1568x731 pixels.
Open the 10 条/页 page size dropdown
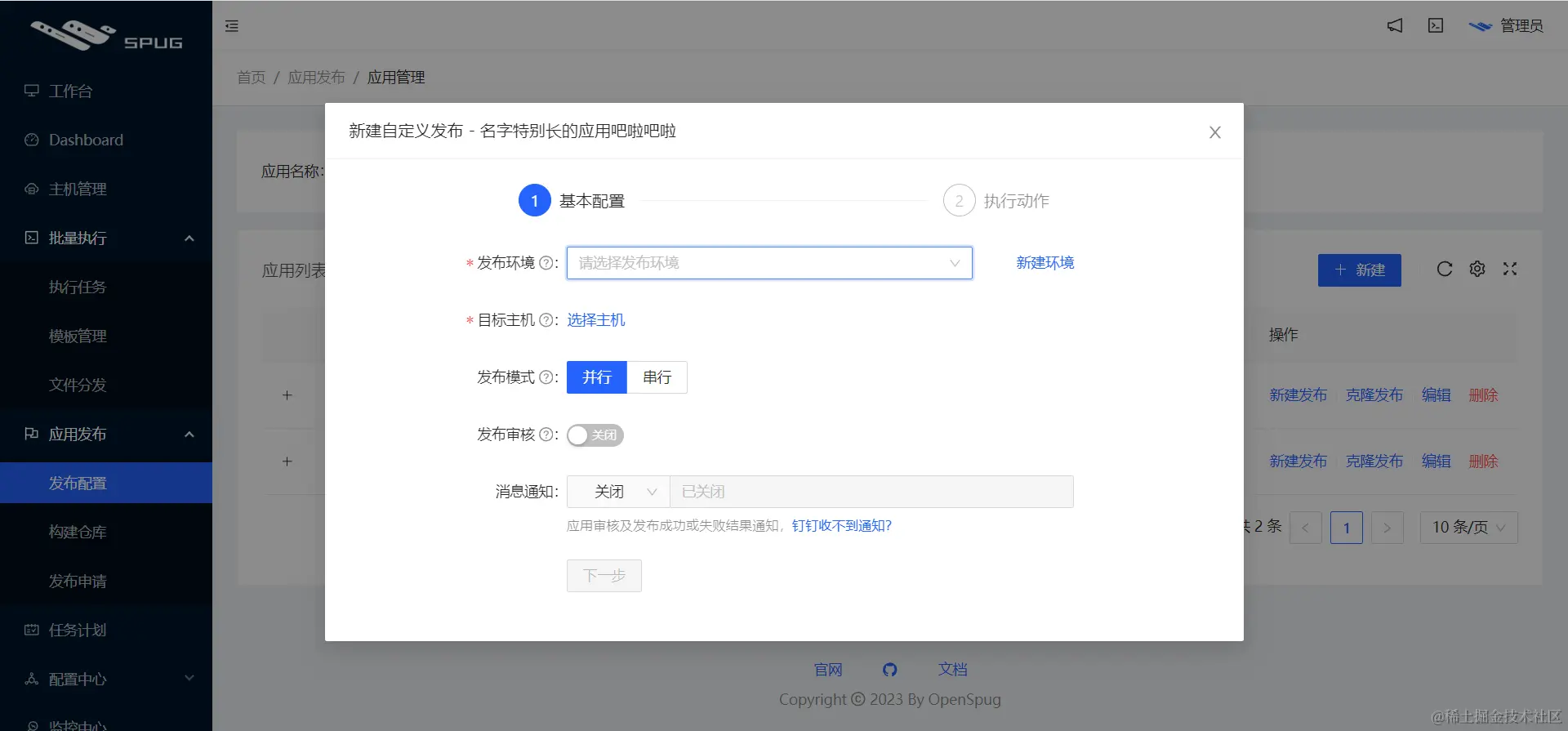tap(1469, 528)
